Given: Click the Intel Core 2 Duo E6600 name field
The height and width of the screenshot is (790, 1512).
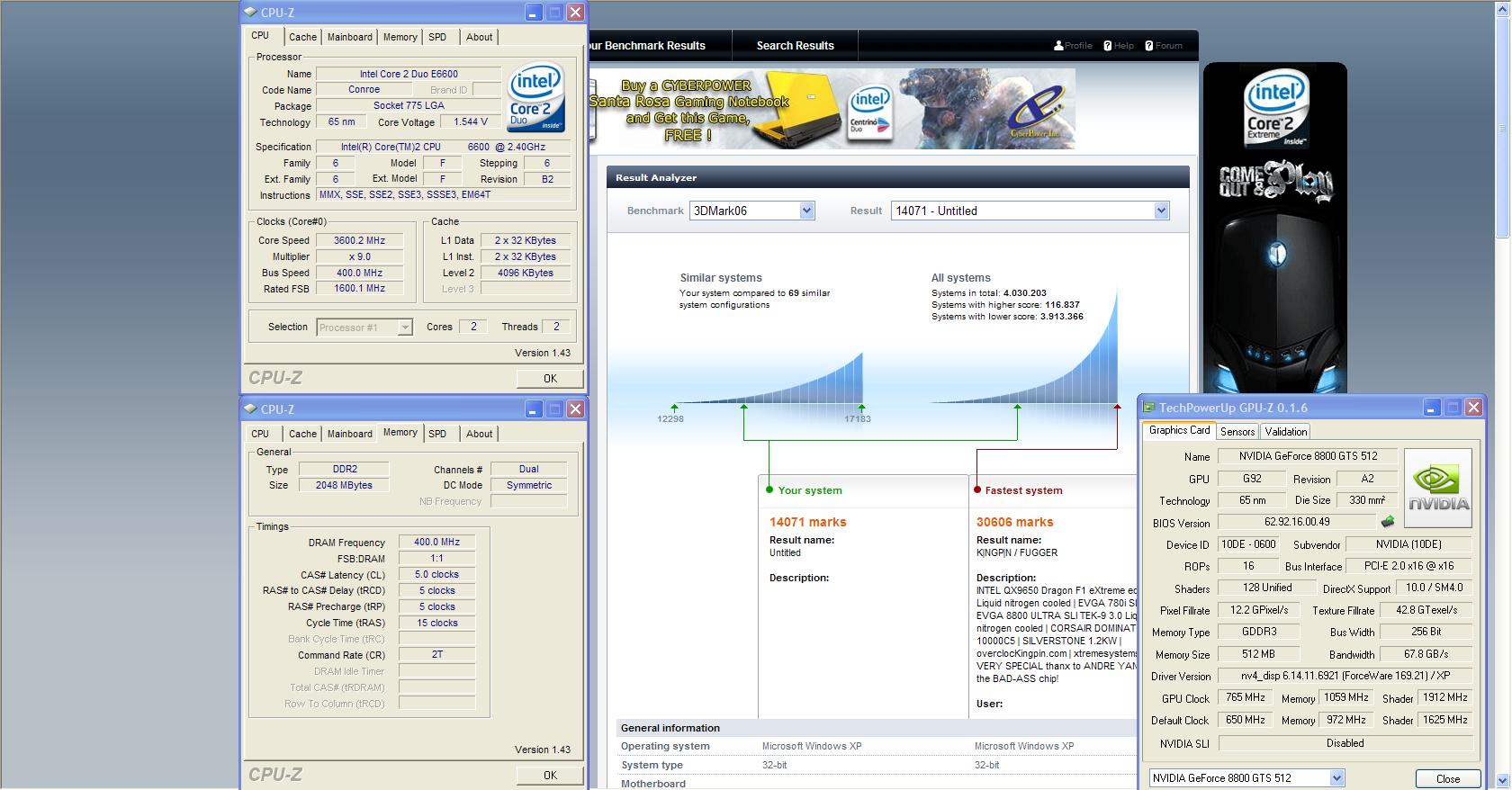Looking at the screenshot, I should (x=409, y=74).
